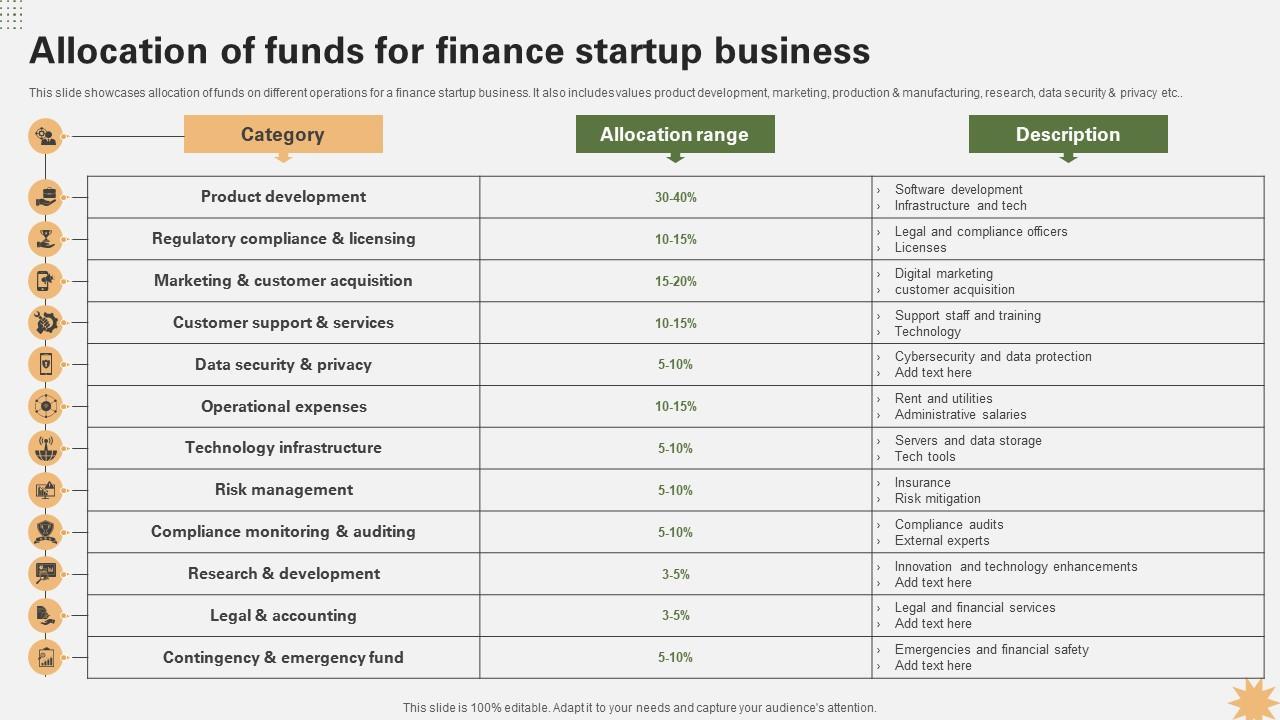
Task: Click the trophy-in-hand icon for Regulatory compliance
Action: coord(46,239)
